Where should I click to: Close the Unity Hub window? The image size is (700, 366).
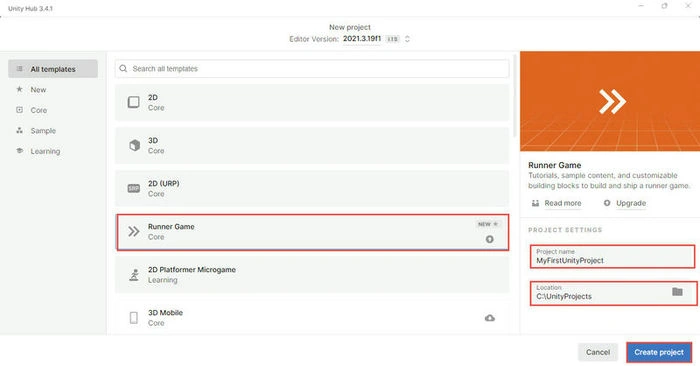[688, 6]
